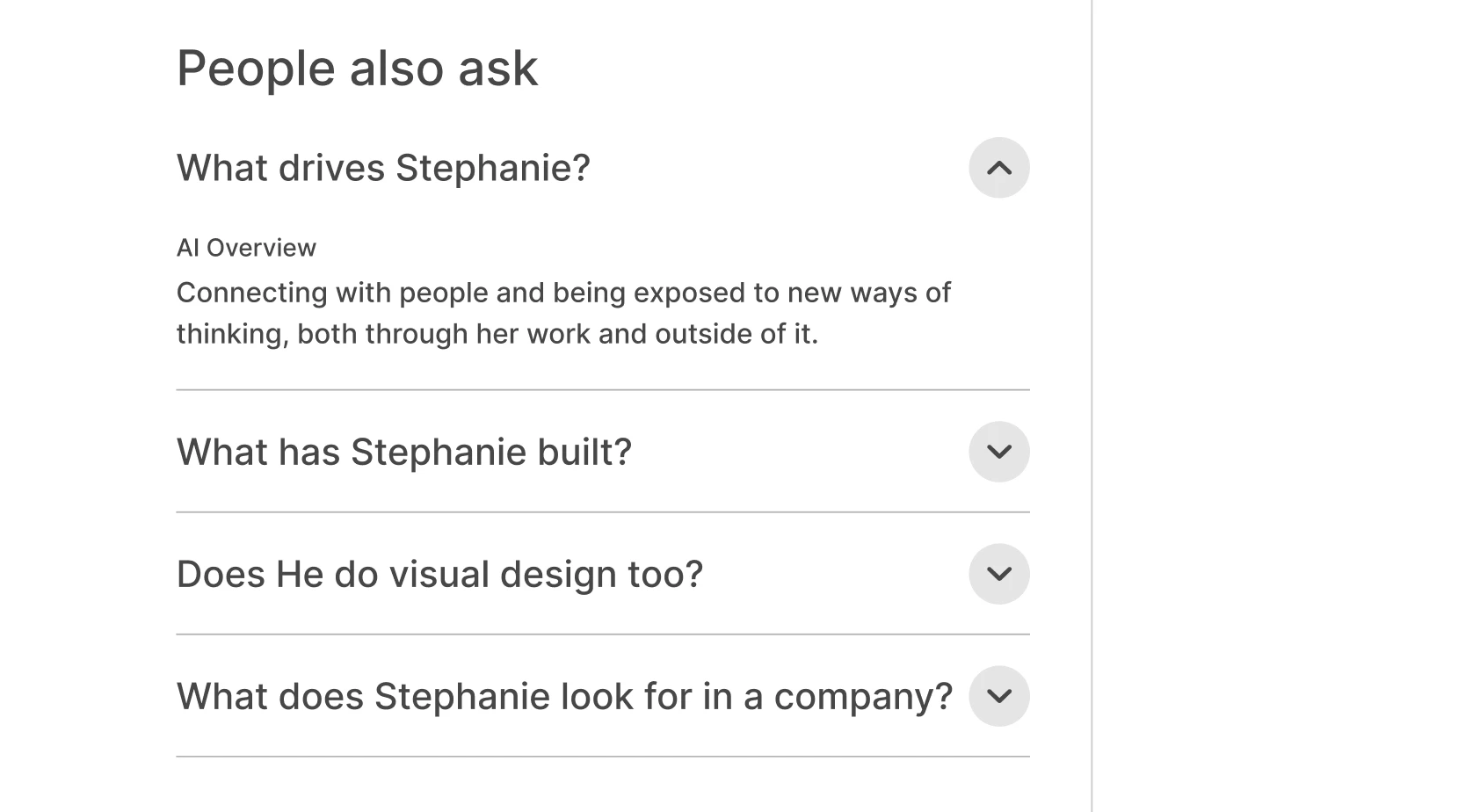Click the empty right sidebar area
This screenshot has width=1480, height=812.
(1283, 404)
